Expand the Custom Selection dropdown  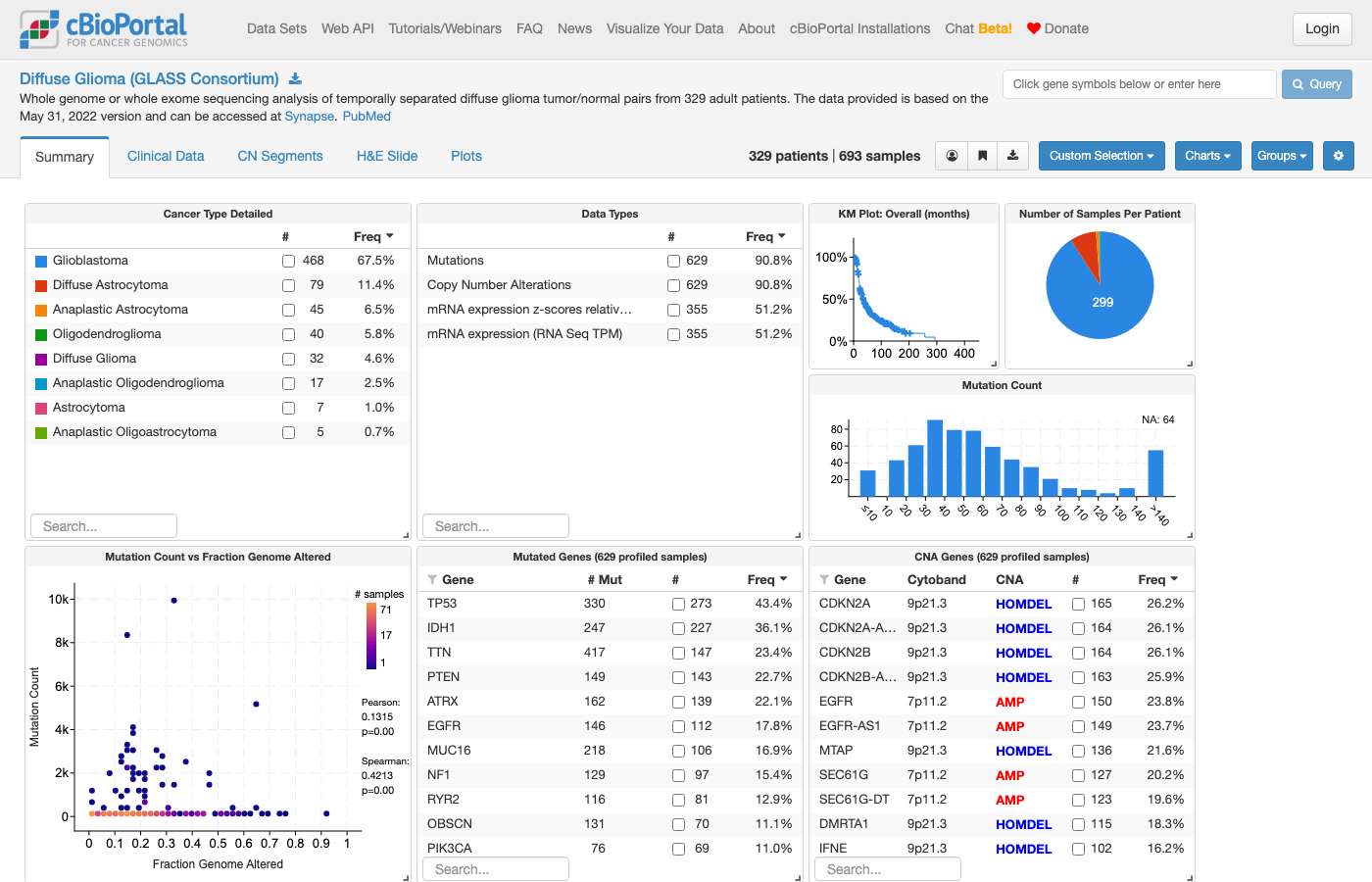(1101, 156)
